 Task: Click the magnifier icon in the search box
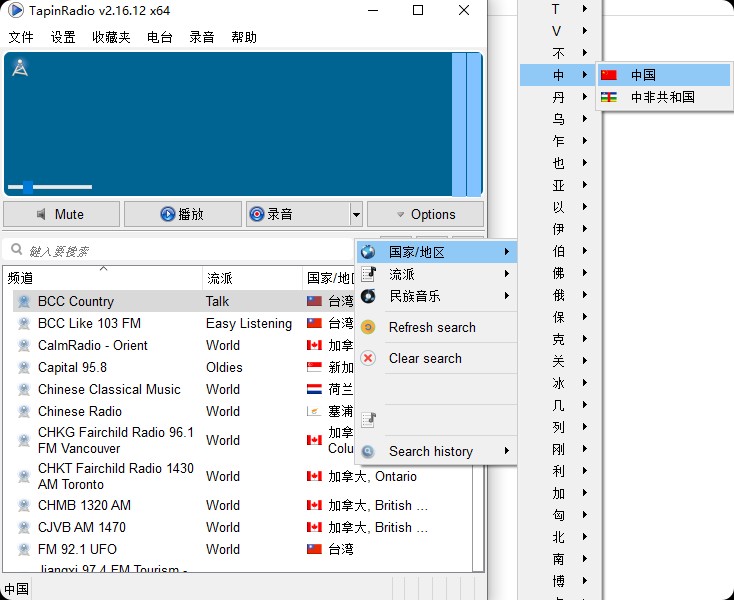(17, 249)
